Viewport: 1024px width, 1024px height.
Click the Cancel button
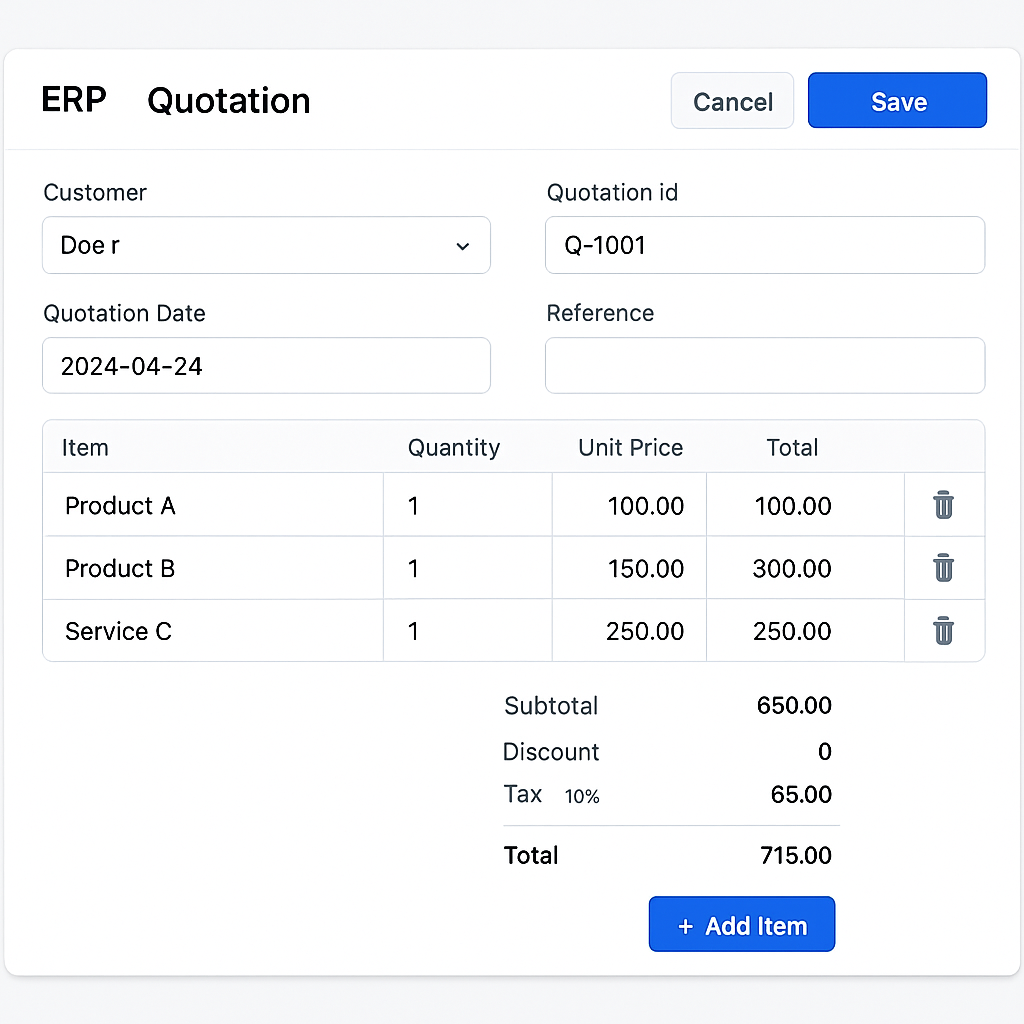coord(732,101)
